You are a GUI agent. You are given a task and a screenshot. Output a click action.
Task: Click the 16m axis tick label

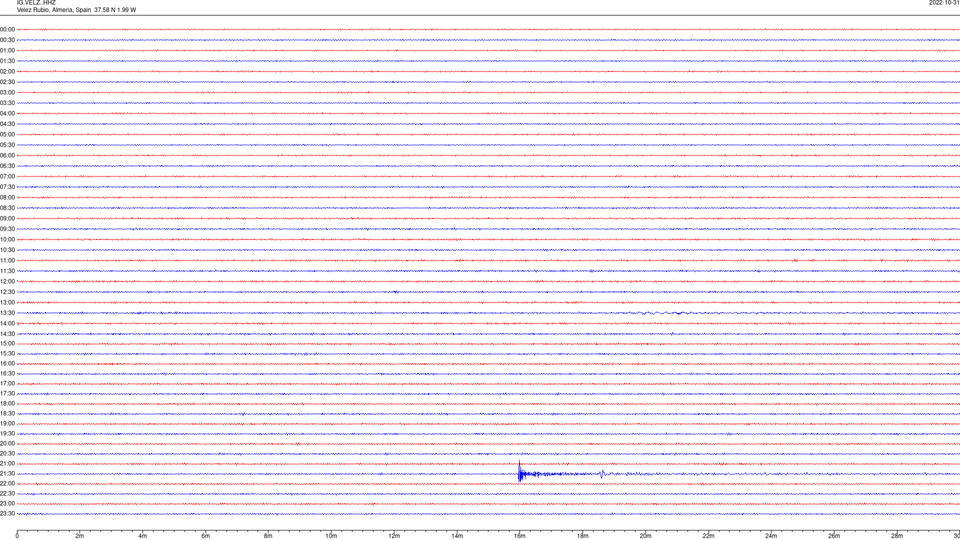(x=520, y=536)
